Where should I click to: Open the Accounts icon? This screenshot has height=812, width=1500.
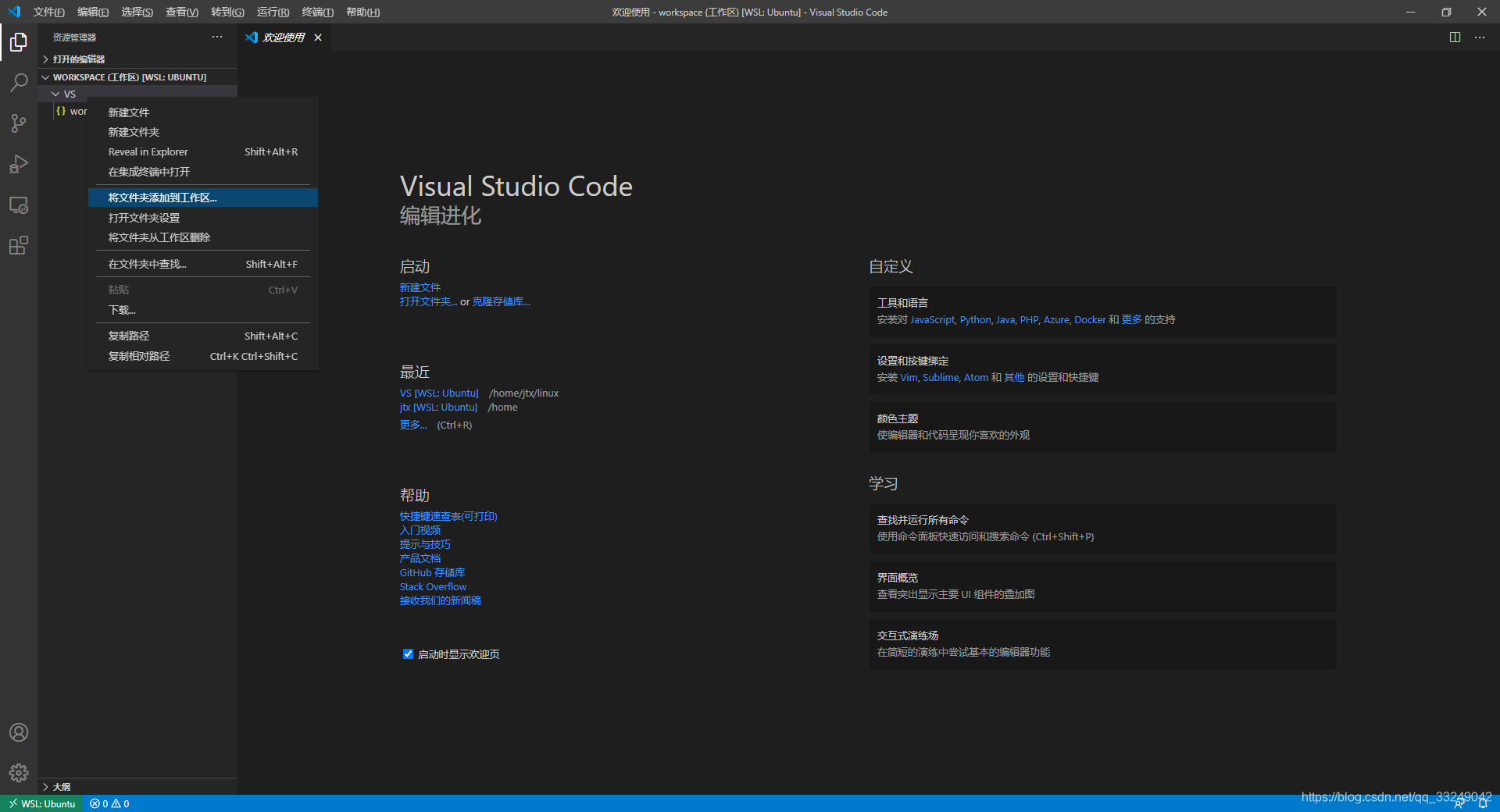tap(19, 732)
